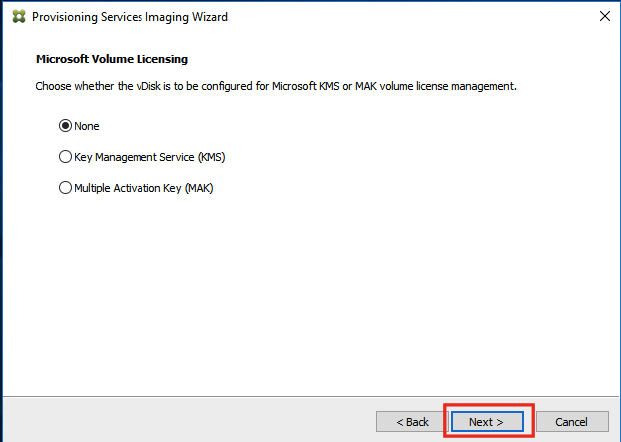Abort the wizard with Cancel
Screen dimensions: 621x442
tap(572, 422)
